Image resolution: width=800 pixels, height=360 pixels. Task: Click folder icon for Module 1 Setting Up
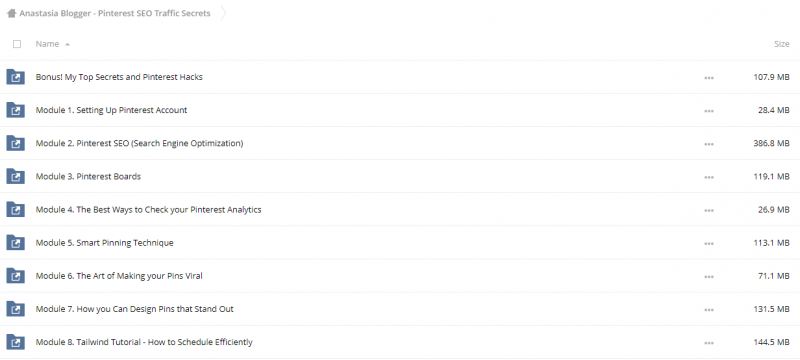click(15, 110)
